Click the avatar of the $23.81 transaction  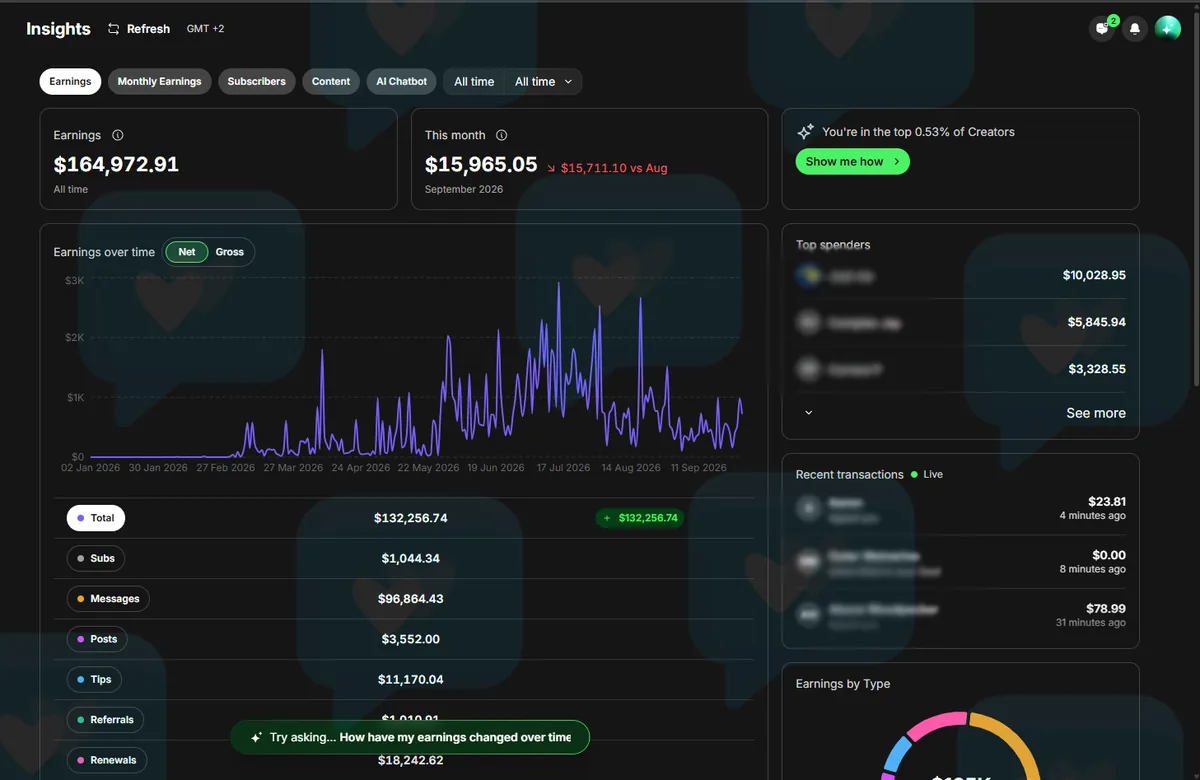pos(808,508)
